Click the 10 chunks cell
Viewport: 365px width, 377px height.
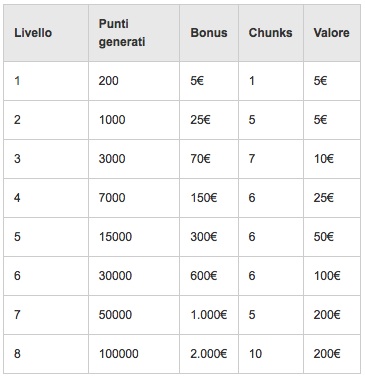coord(271,354)
